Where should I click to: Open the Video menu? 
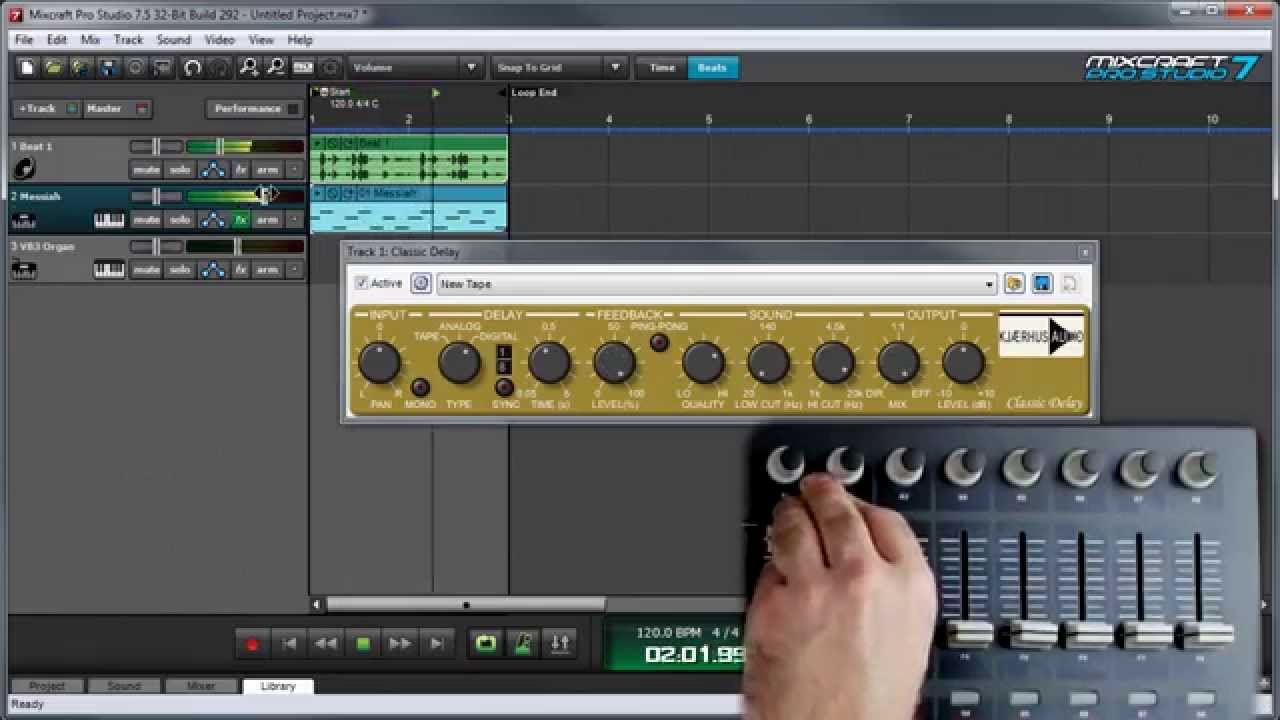pos(219,40)
